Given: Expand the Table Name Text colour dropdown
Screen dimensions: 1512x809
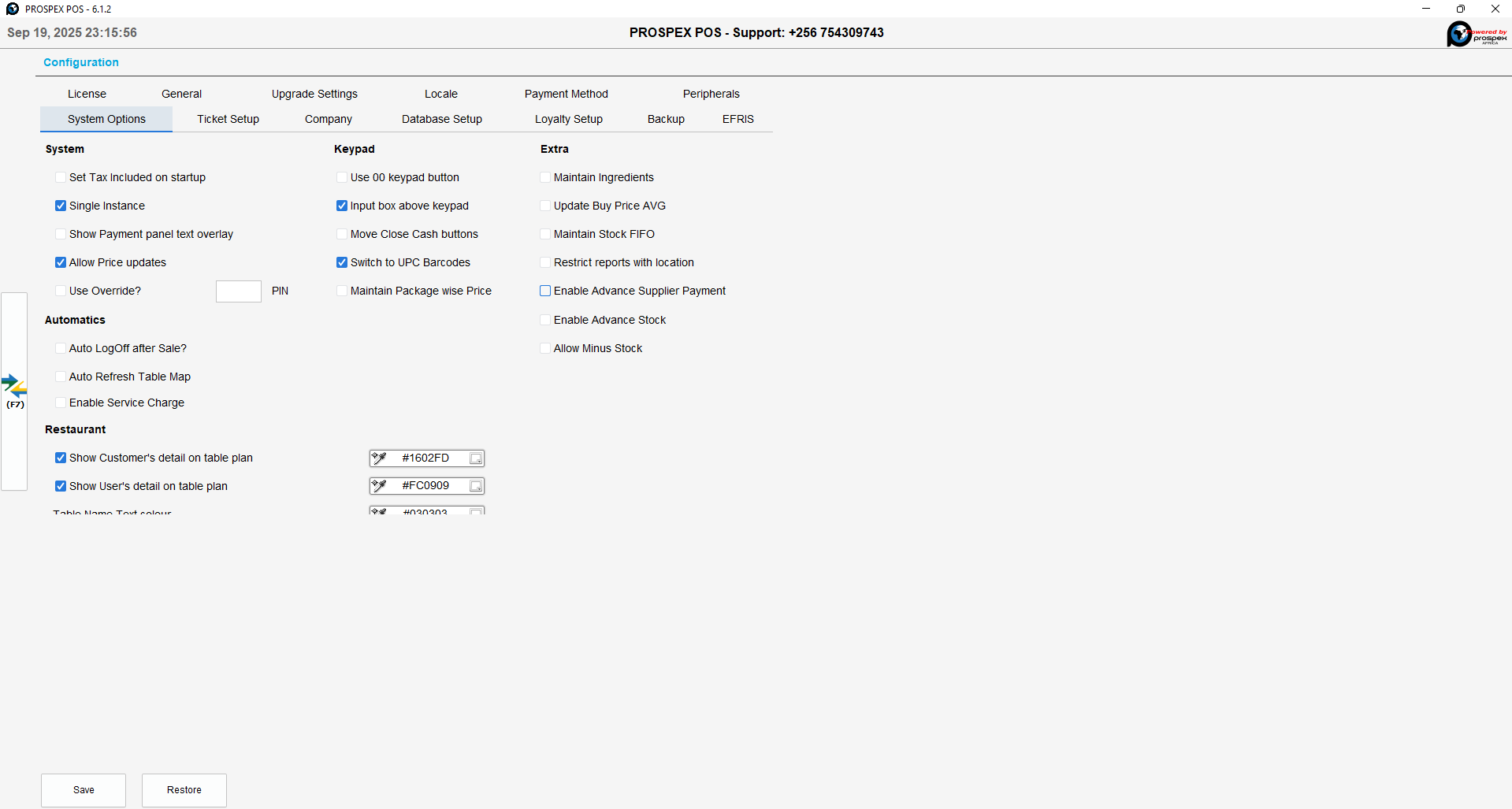Looking at the screenshot, I should coord(476,511).
